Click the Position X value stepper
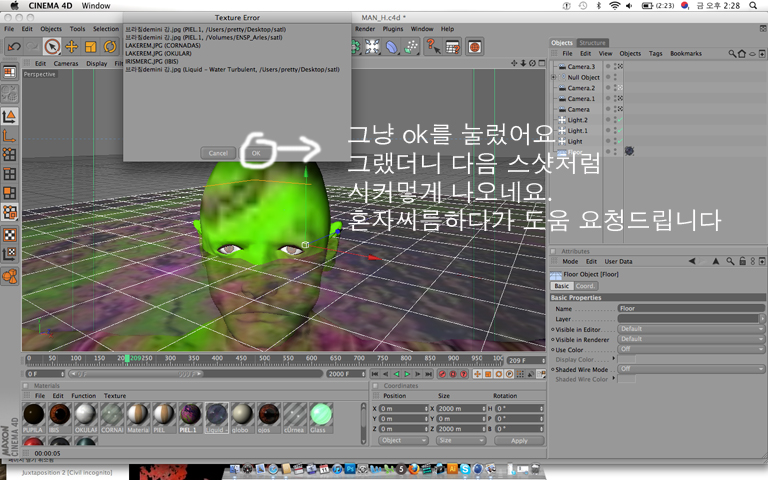This screenshot has width=768, height=480. (x=426, y=408)
